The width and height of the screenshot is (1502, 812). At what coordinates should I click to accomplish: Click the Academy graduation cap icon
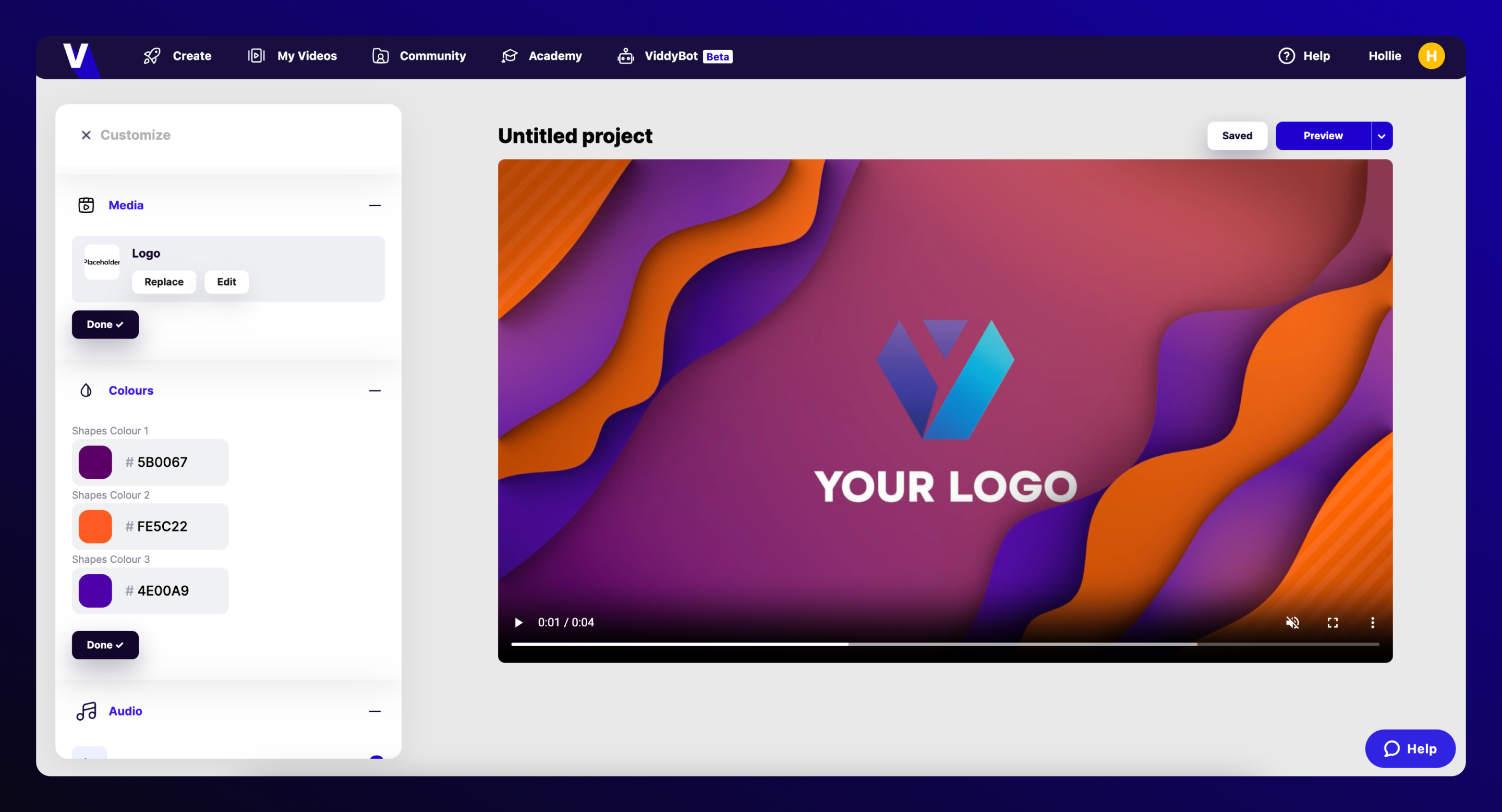[510, 56]
